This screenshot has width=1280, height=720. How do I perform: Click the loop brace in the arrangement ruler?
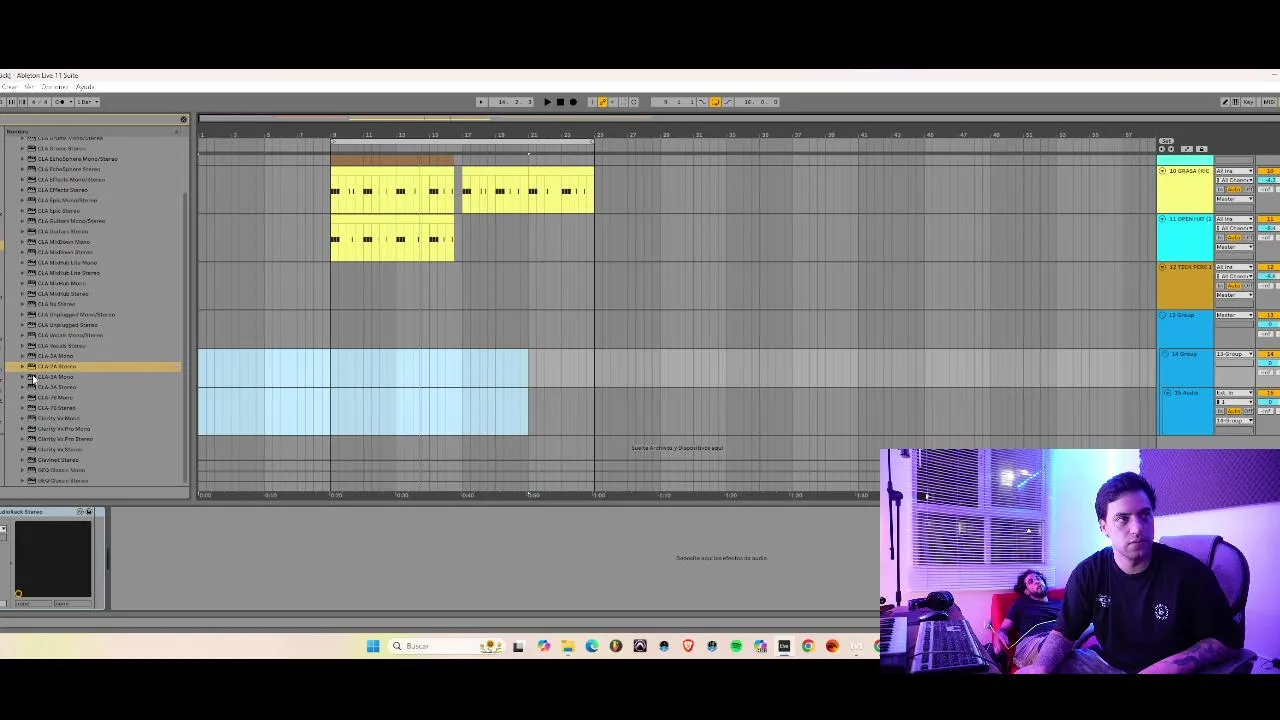point(462,142)
